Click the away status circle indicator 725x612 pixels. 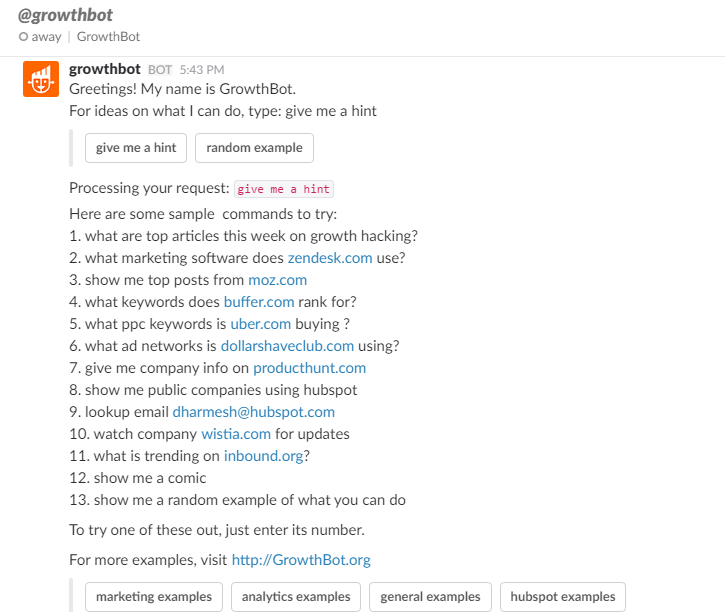click(x=22, y=37)
